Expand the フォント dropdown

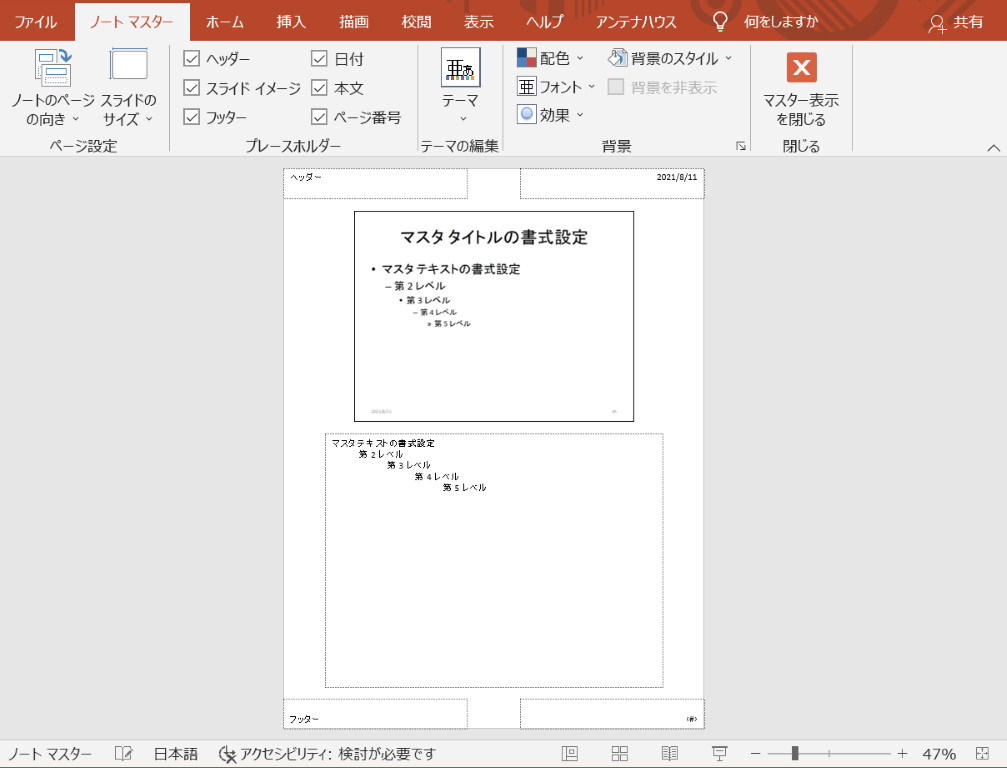coord(556,87)
